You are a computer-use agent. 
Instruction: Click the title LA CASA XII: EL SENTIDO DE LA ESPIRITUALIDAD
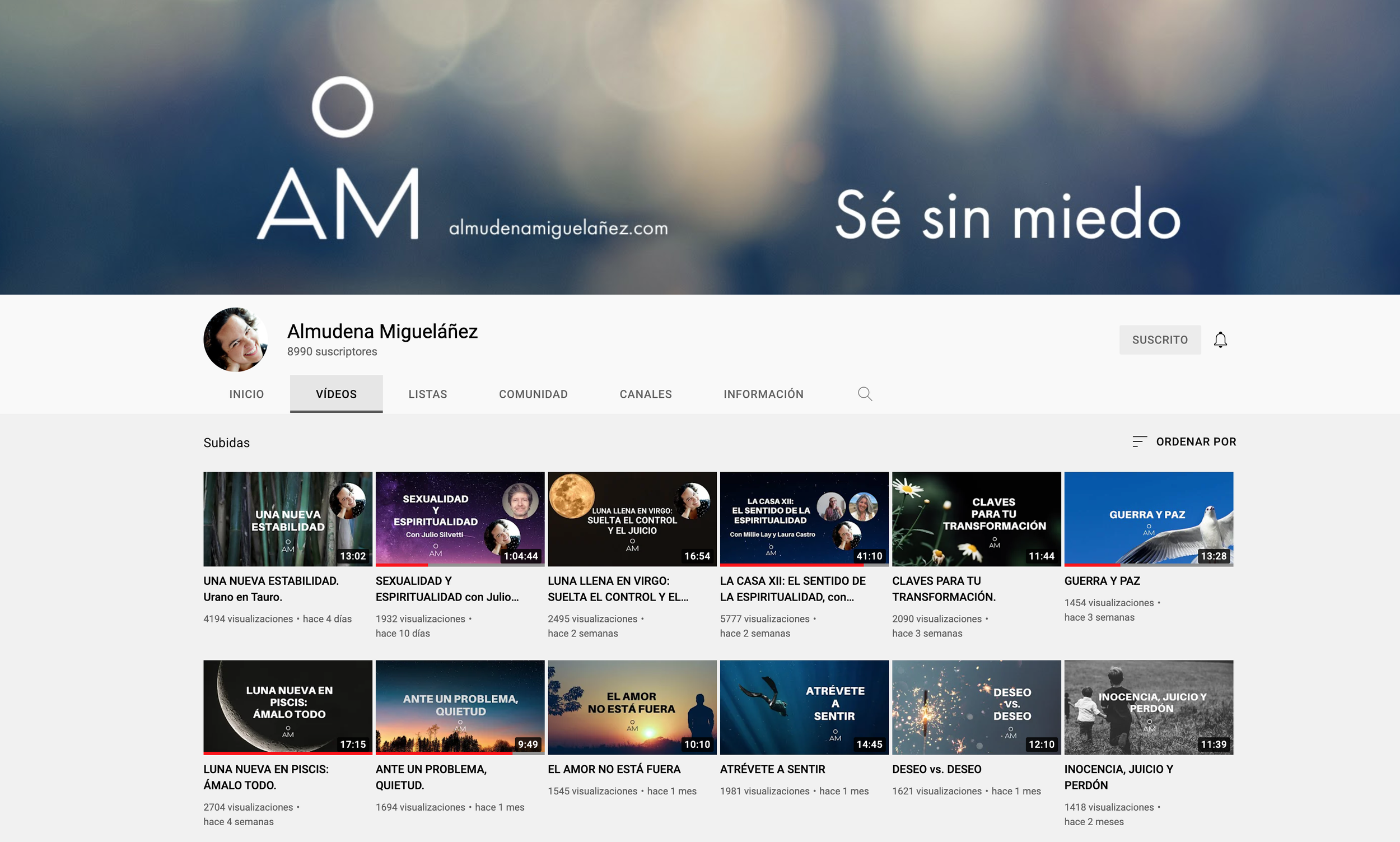(x=793, y=589)
